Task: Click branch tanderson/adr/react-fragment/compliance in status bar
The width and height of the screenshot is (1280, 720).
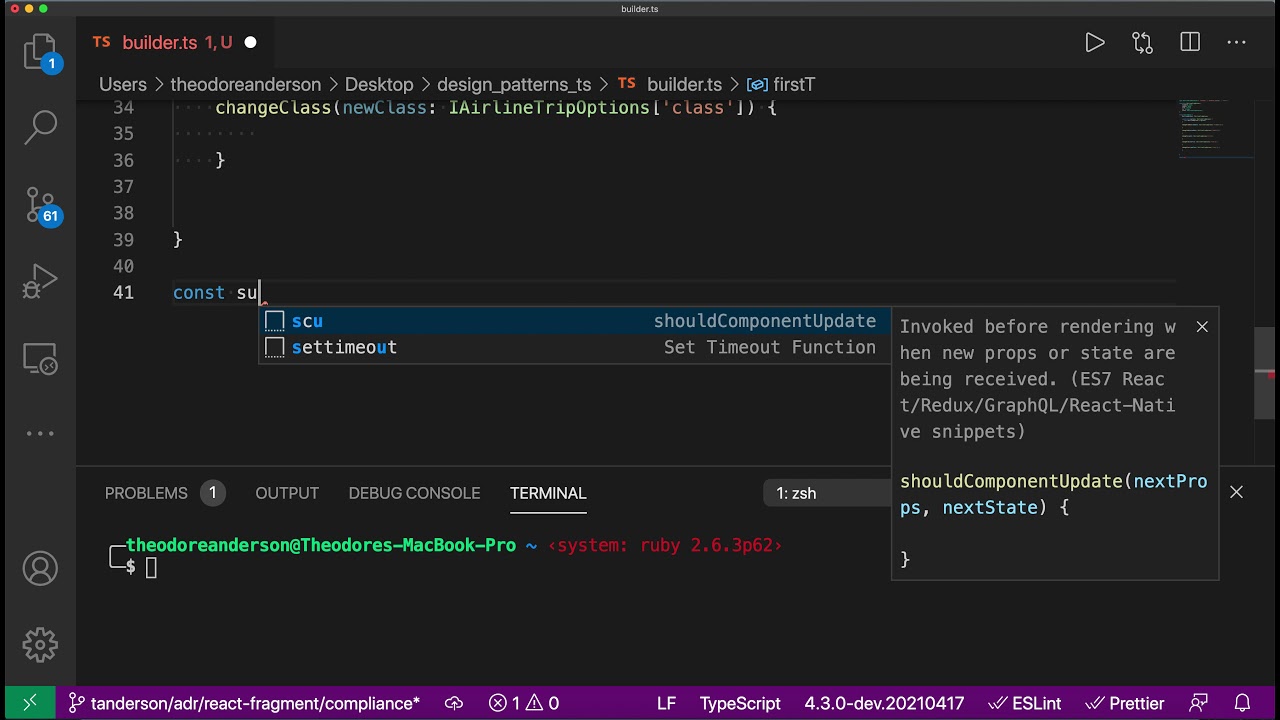Action: (245, 703)
